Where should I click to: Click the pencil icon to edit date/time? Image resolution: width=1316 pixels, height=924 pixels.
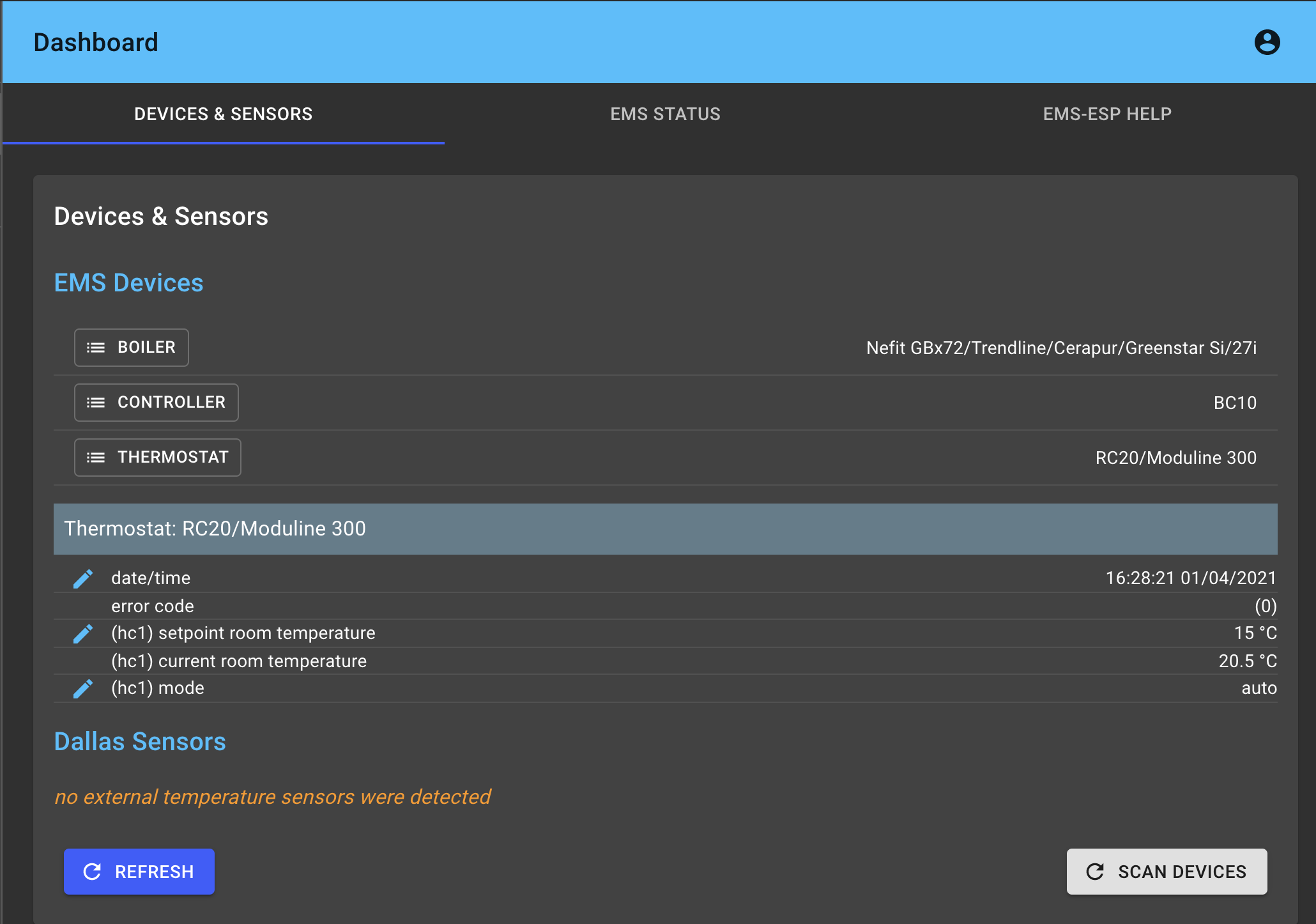click(82, 578)
